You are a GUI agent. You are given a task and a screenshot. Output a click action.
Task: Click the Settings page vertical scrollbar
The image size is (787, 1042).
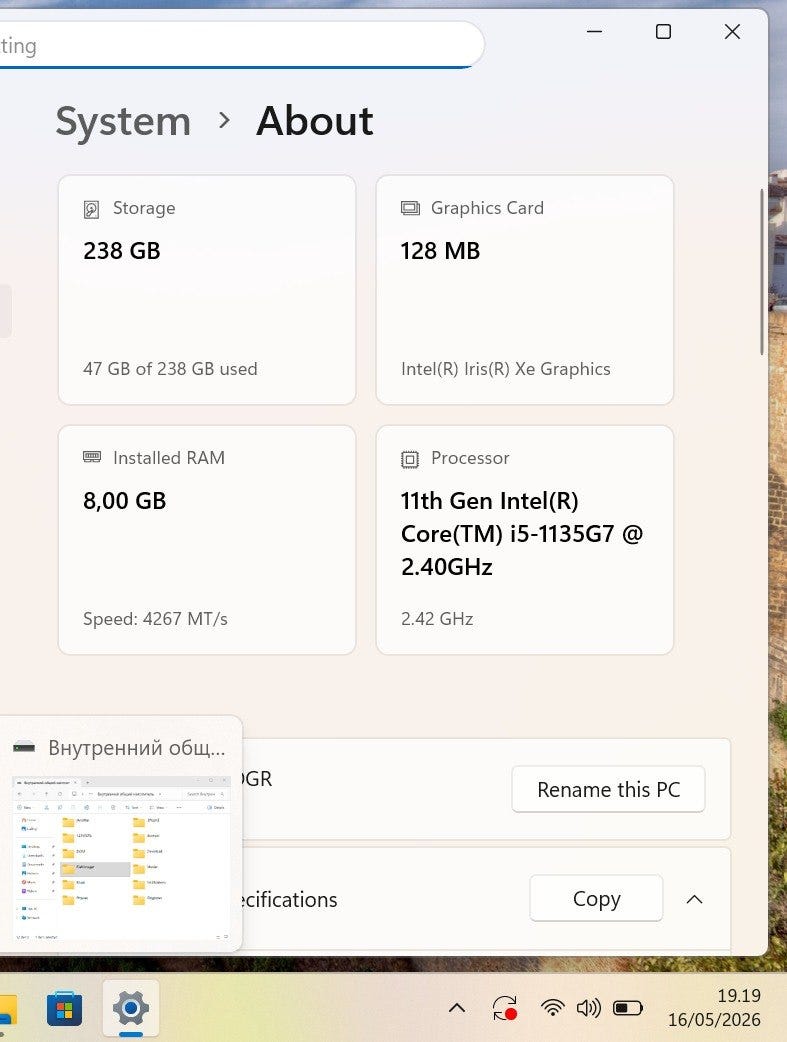[x=762, y=272]
